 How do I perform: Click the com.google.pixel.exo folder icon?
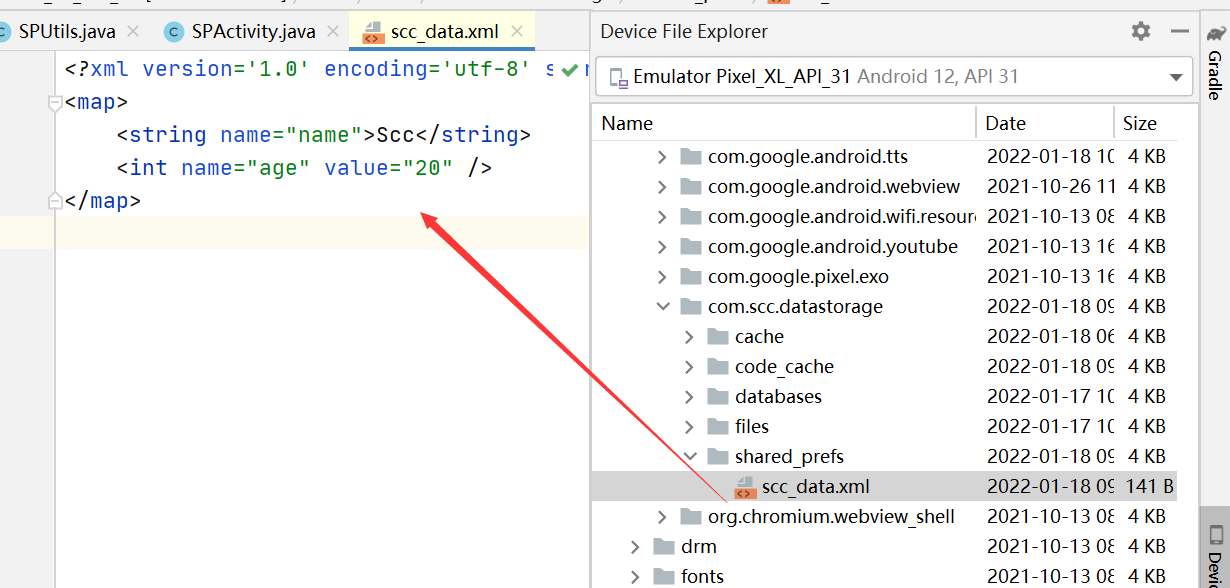[691, 276]
